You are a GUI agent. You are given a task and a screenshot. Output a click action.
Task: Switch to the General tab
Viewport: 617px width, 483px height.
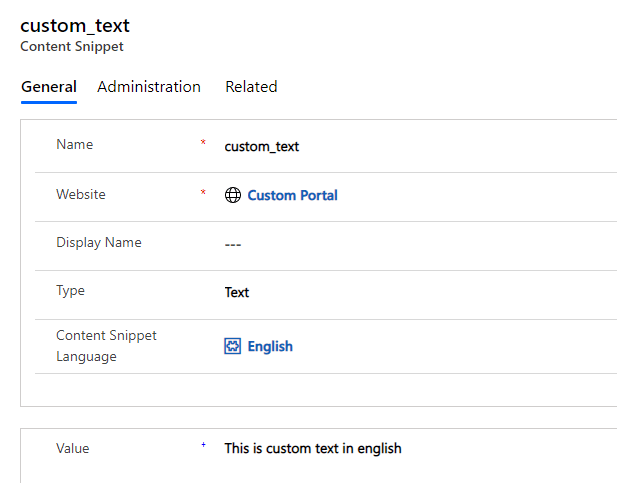tap(48, 87)
